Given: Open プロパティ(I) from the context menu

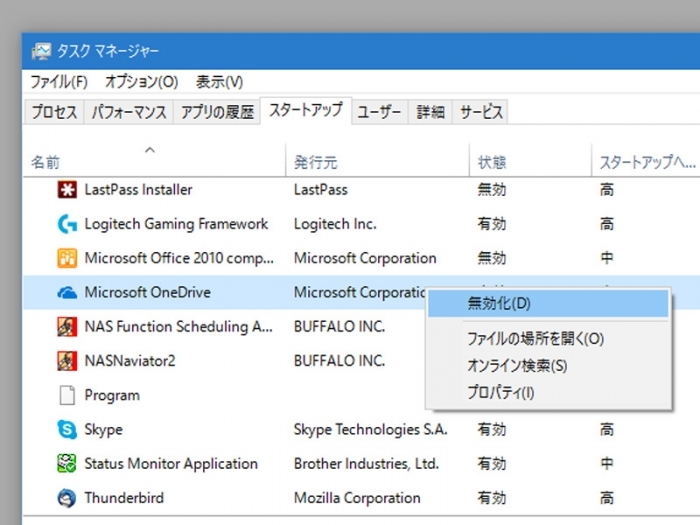Looking at the screenshot, I should (x=500, y=393).
